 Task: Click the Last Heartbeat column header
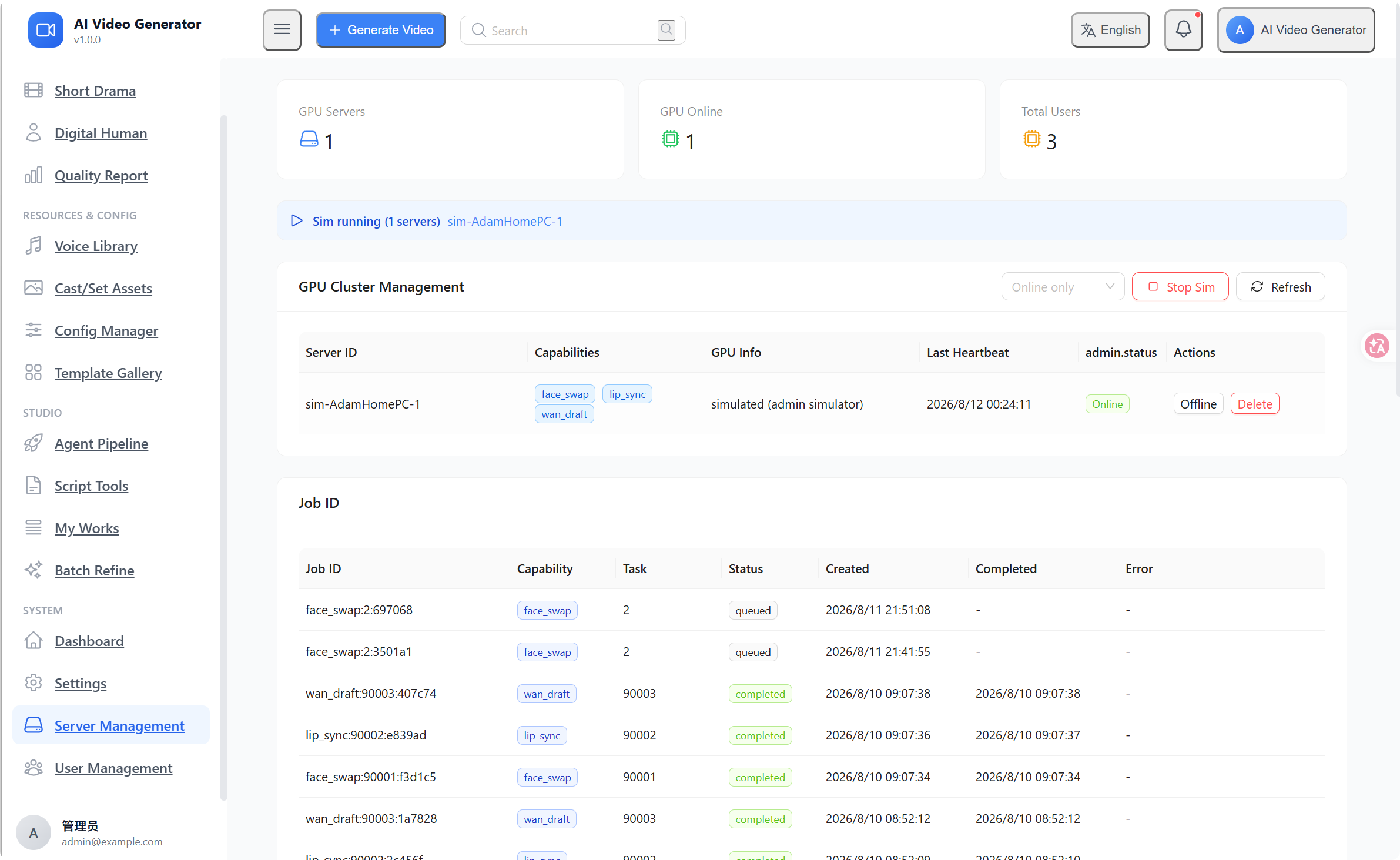[967, 352]
